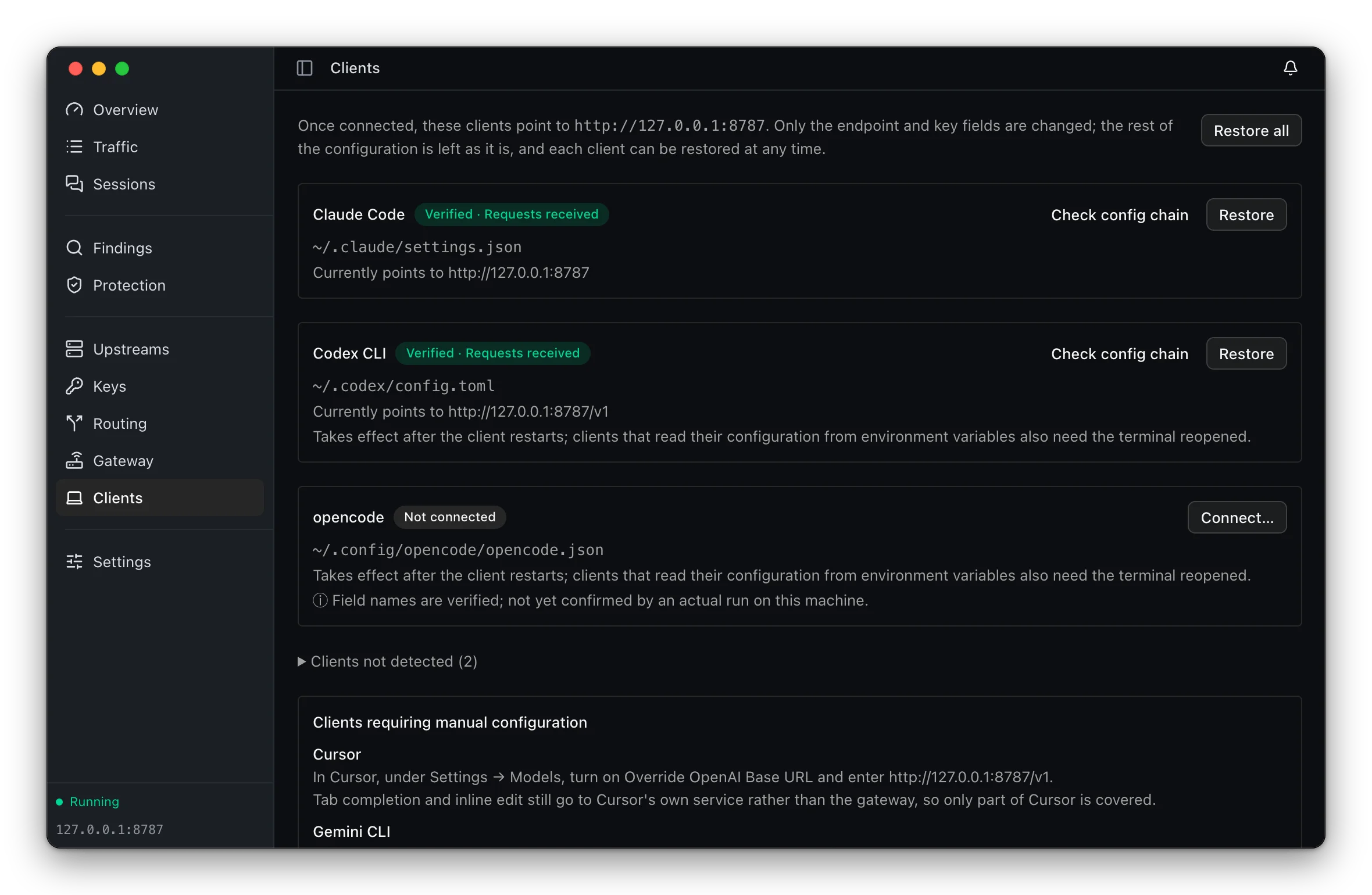Open Sessions from the sidebar
Image resolution: width=1372 pixels, height=895 pixels.
pos(160,184)
